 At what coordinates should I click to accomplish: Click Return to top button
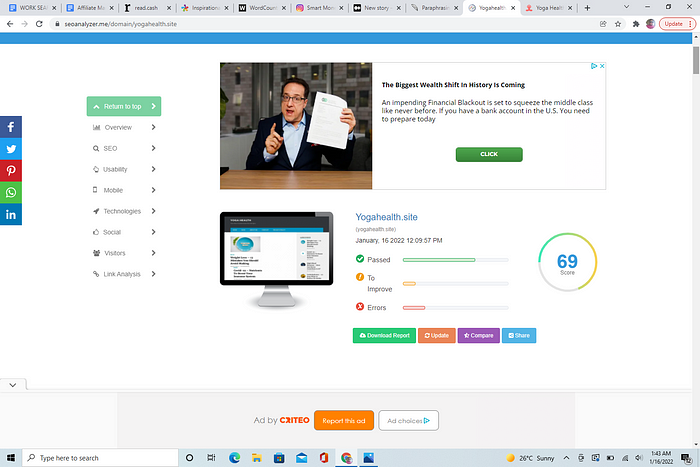pyautogui.click(x=124, y=106)
